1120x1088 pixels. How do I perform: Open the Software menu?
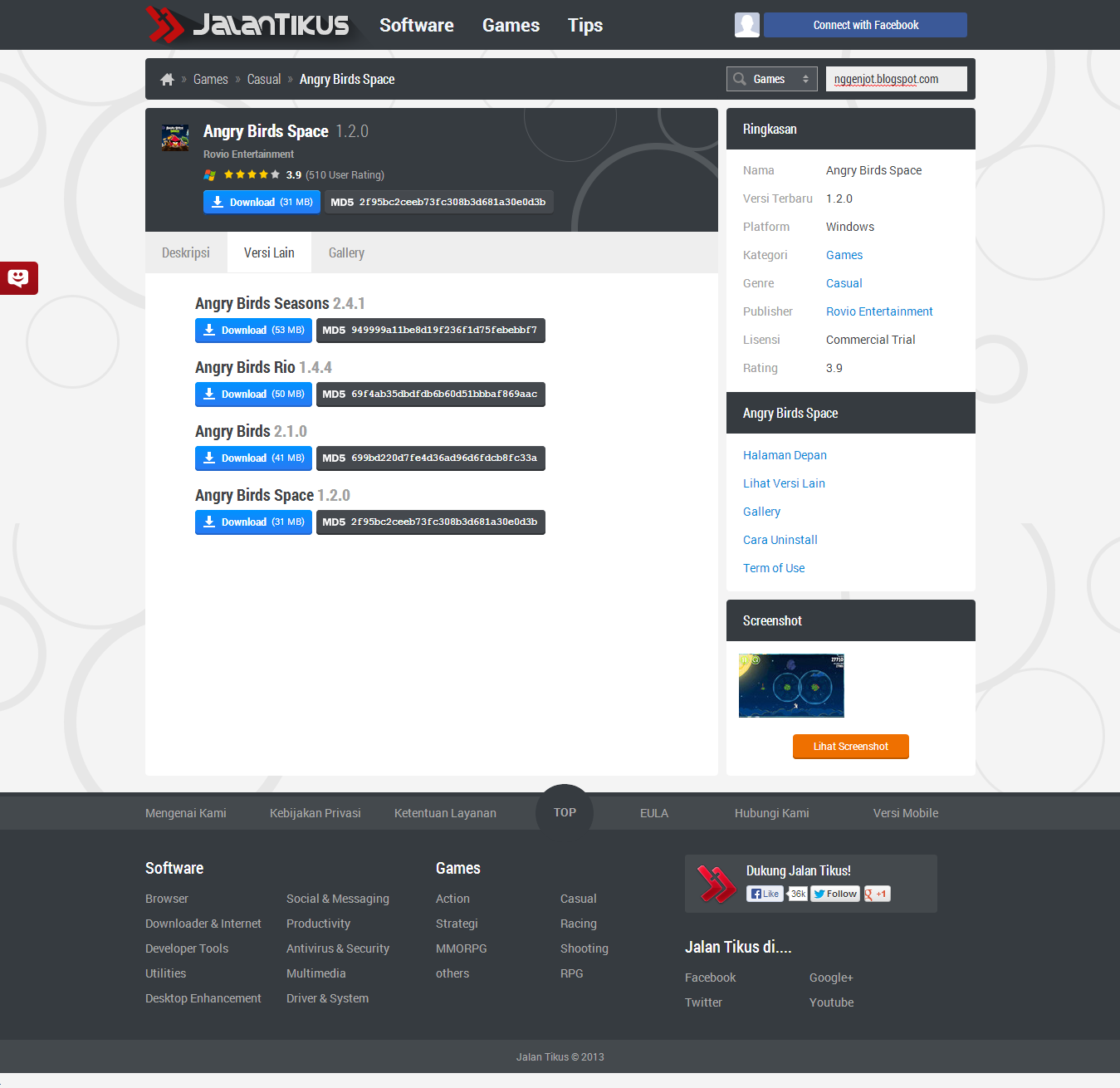417,25
